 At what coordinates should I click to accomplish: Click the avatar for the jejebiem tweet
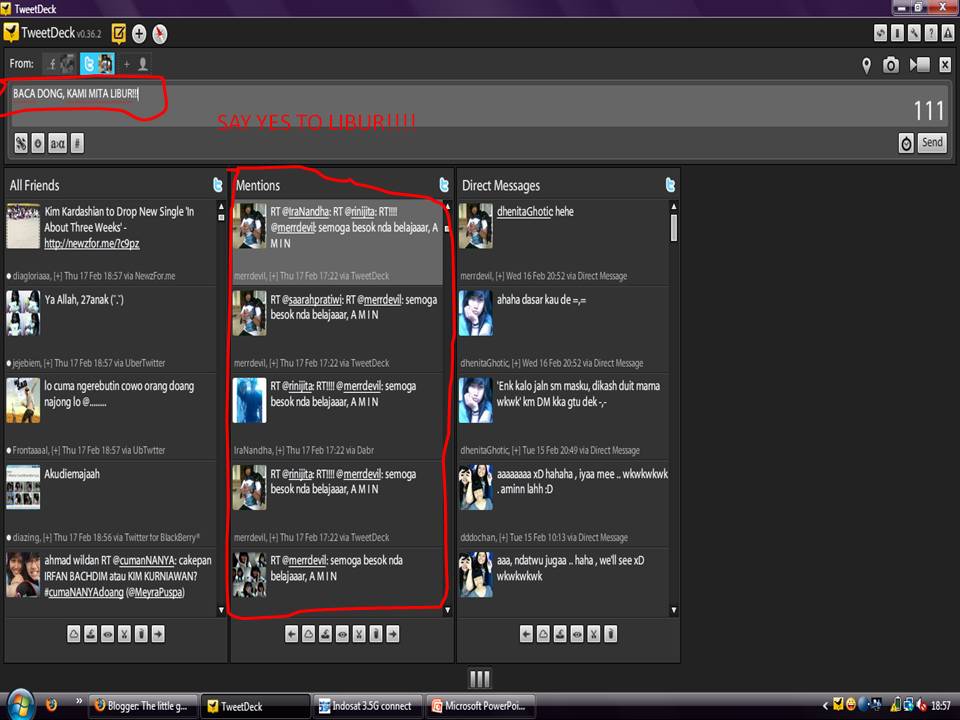23,313
